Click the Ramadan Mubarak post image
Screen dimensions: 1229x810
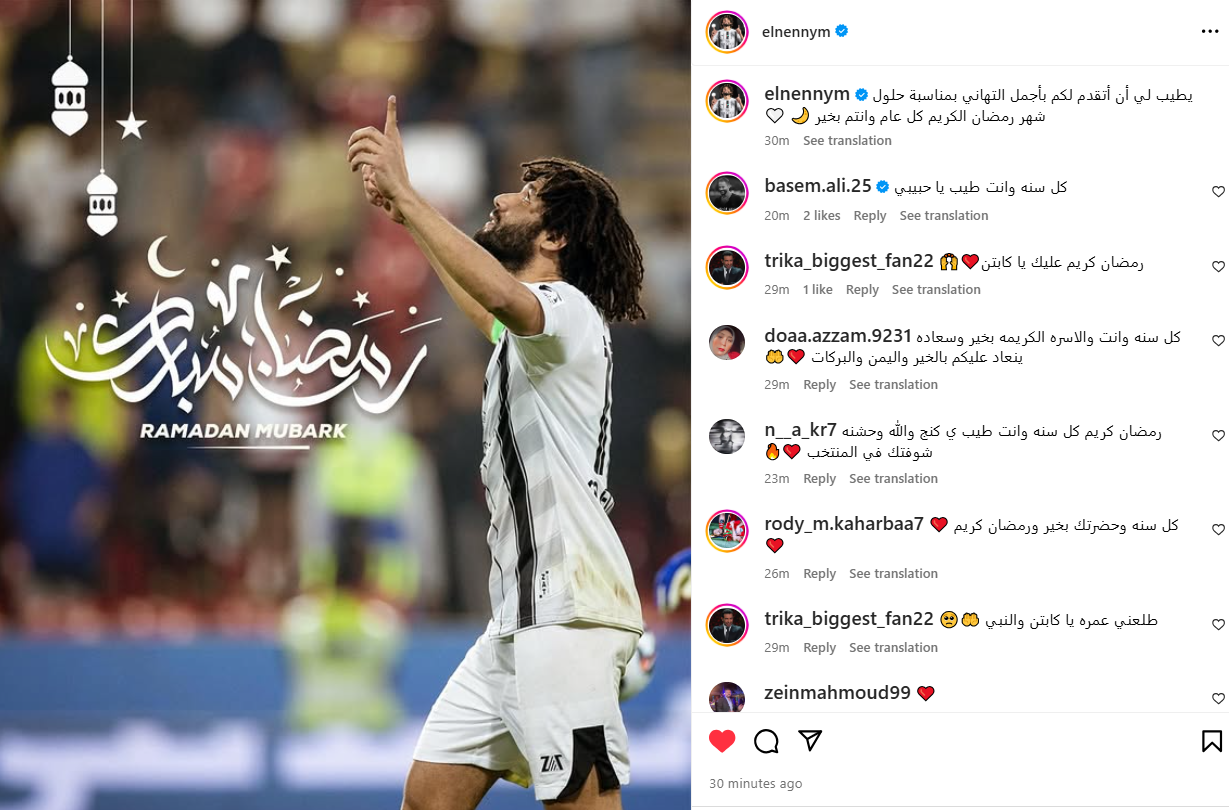click(345, 405)
